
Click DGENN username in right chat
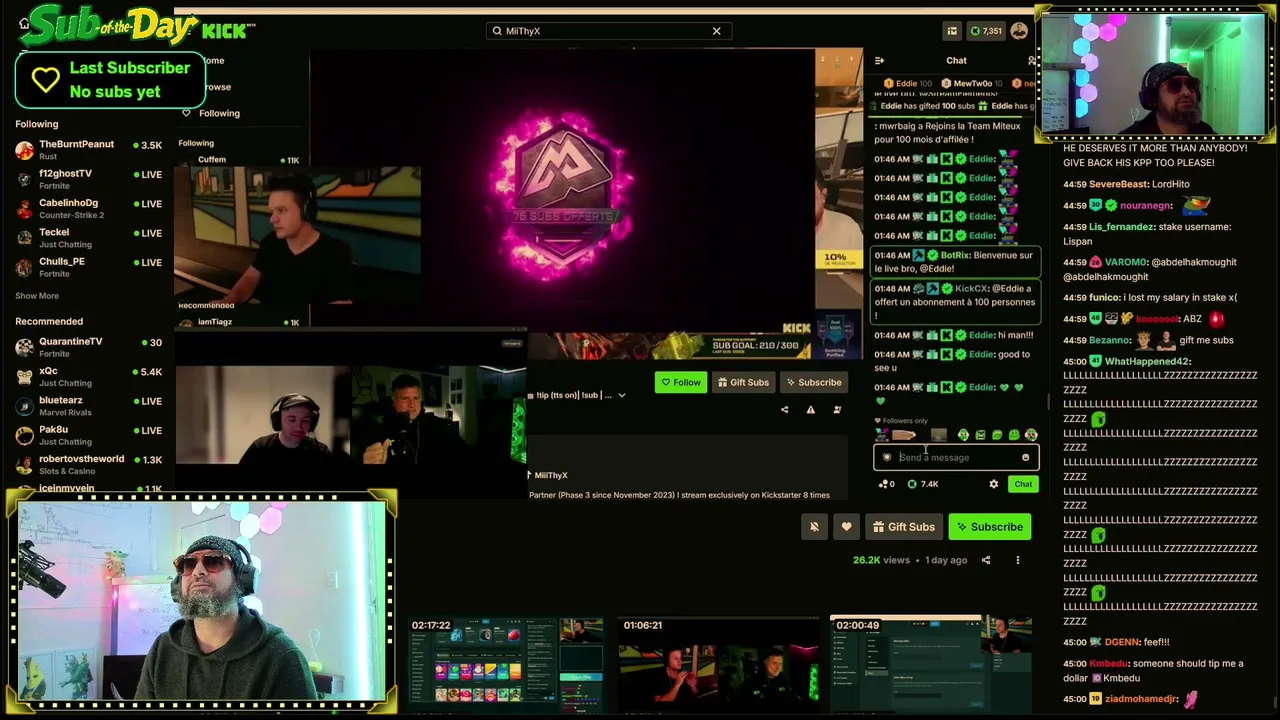coord(1122,642)
